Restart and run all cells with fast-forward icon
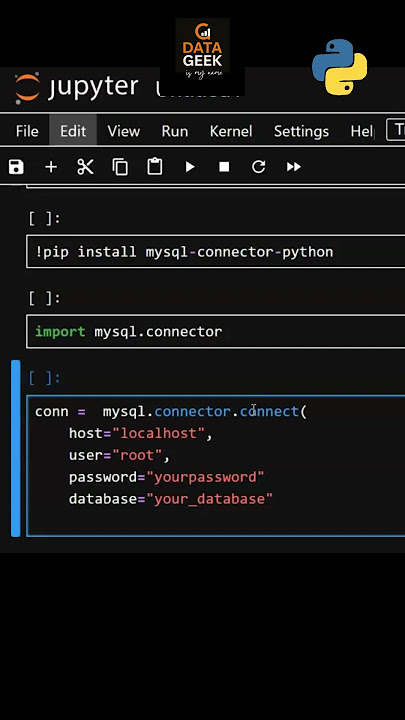Image resolution: width=405 pixels, height=720 pixels. 294,167
